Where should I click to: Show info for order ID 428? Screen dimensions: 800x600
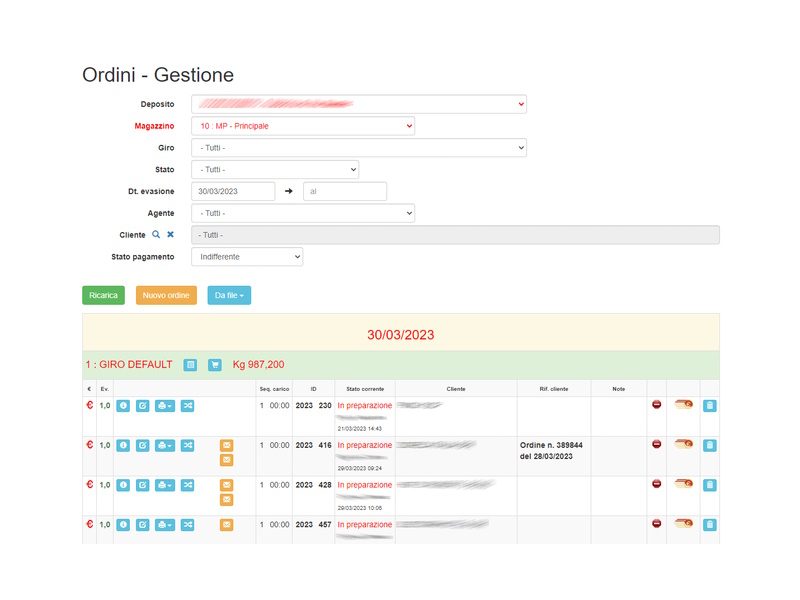click(x=123, y=485)
